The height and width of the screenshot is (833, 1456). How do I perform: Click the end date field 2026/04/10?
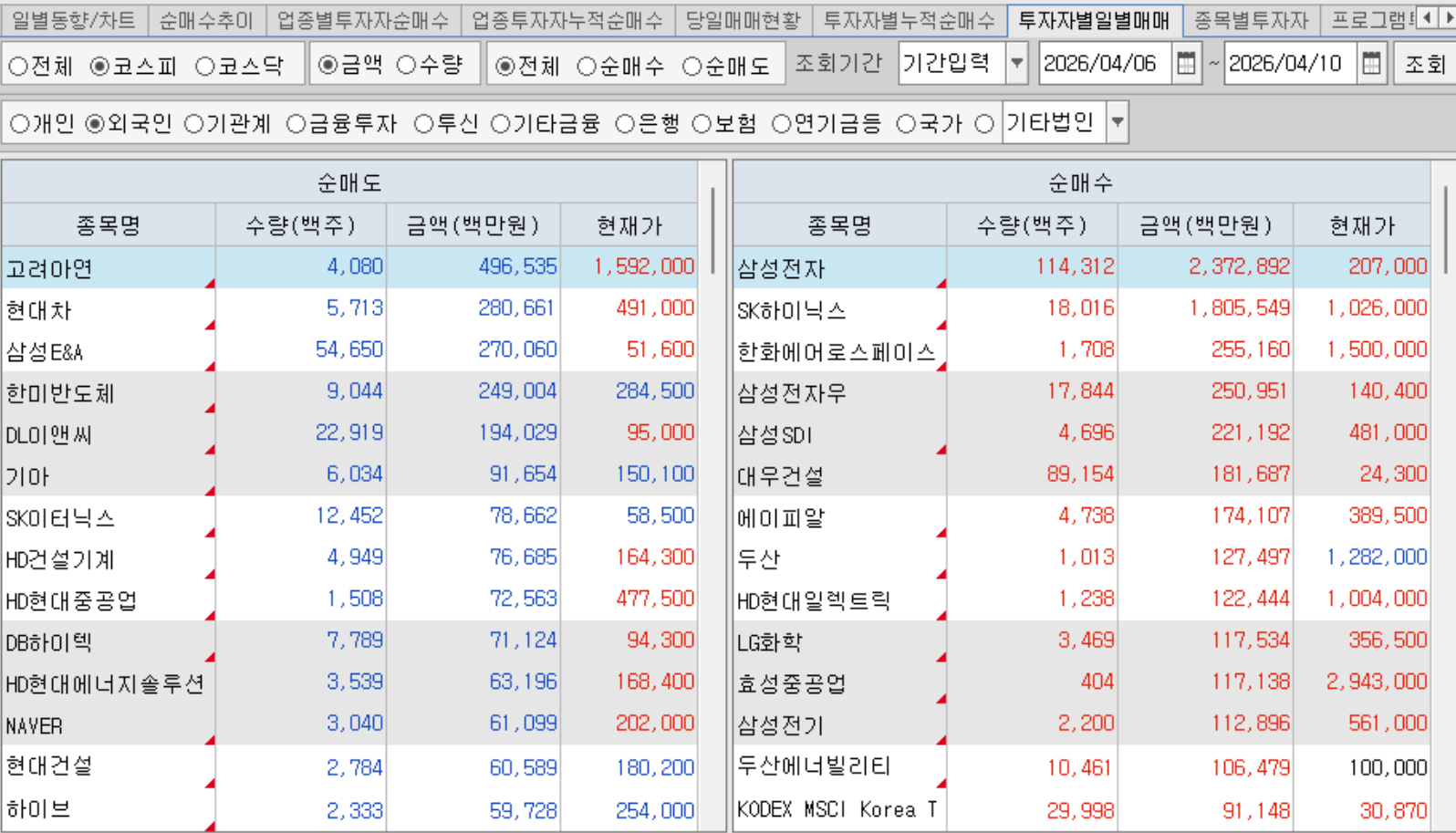1290,64
